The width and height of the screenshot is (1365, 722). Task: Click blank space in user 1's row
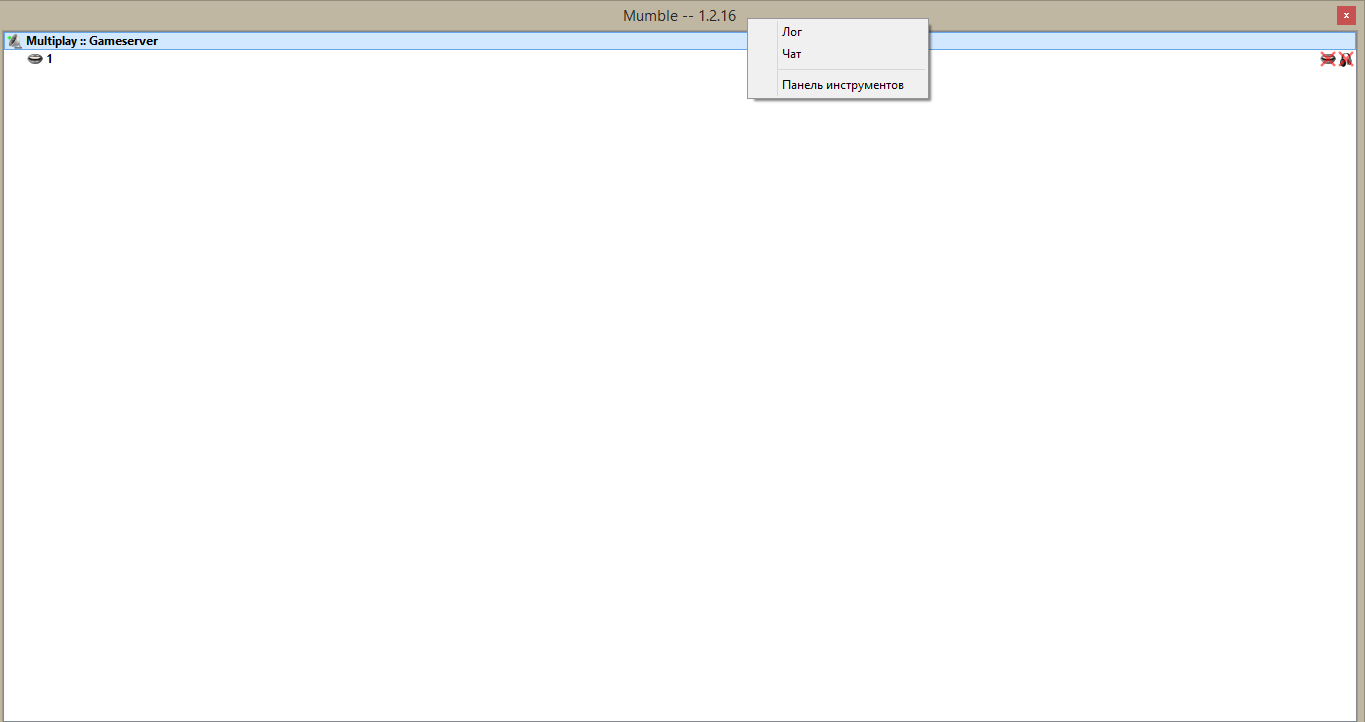[600, 59]
